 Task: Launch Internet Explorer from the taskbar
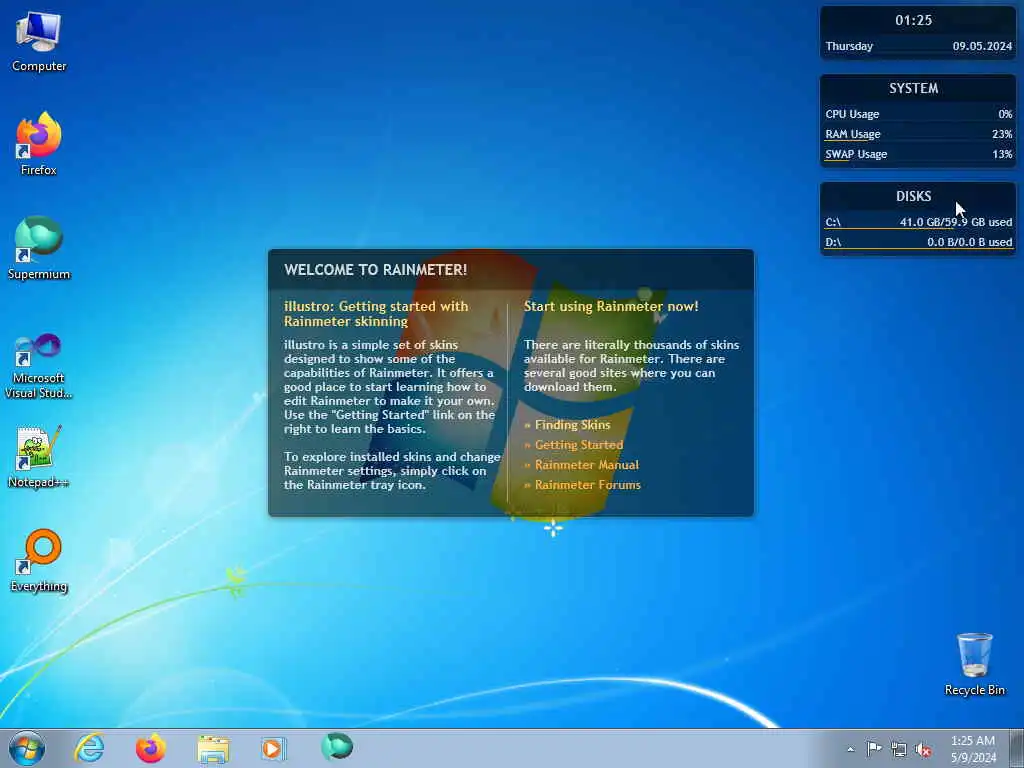point(89,748)
